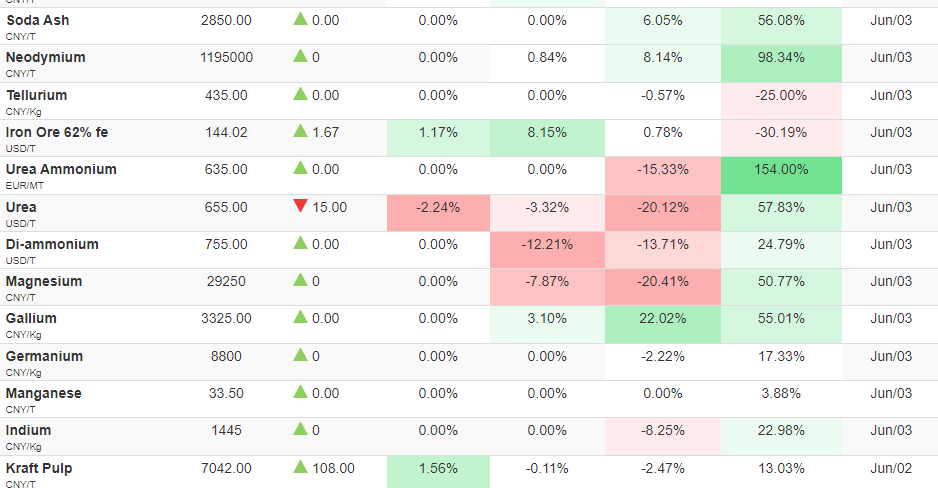Viewport: 938px width, 488px height.
Task: Open the Kraft Pulp commodity link
Action: click(x=39, y=468)
